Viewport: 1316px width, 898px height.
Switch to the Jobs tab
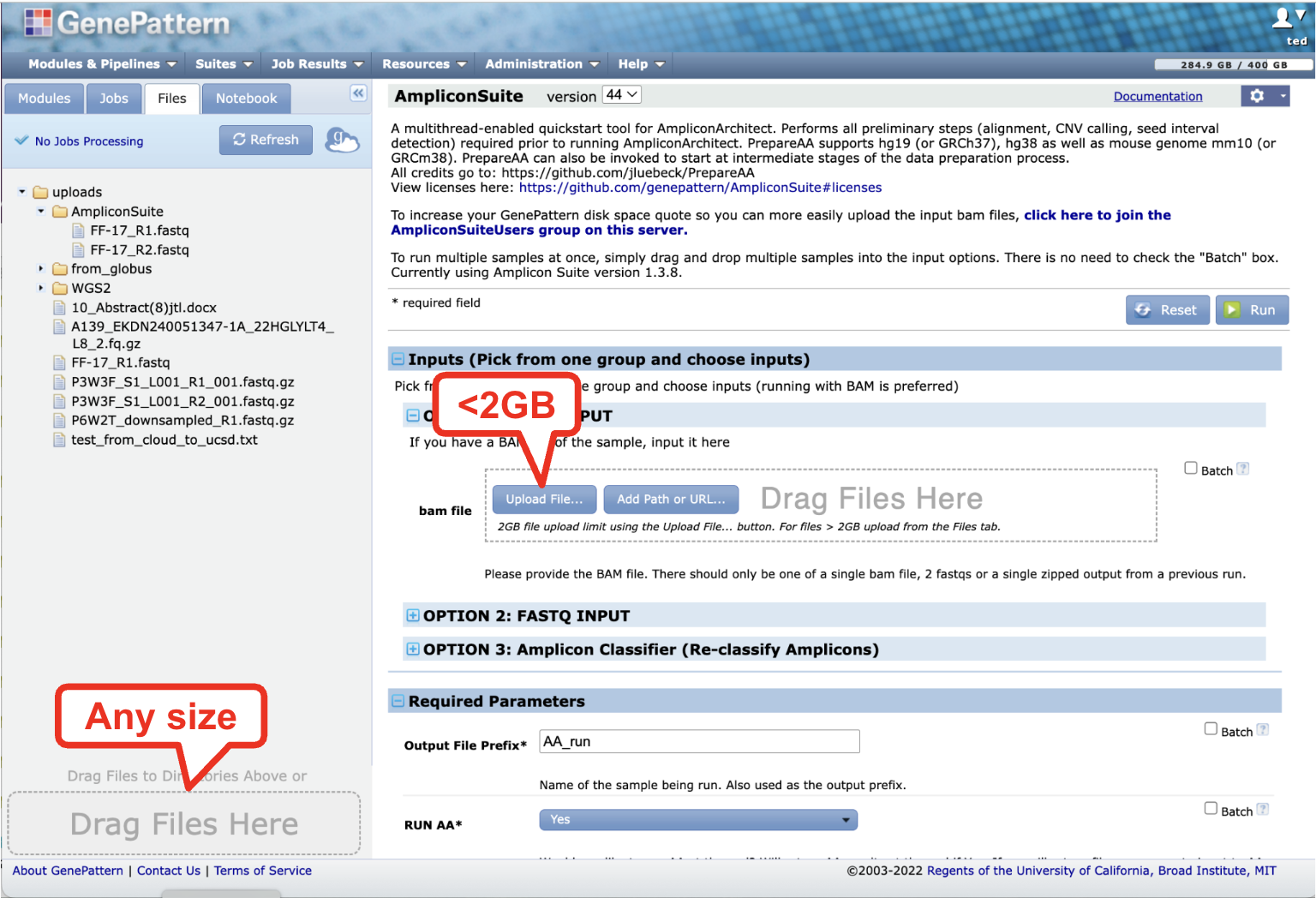[x=114, y=99]
